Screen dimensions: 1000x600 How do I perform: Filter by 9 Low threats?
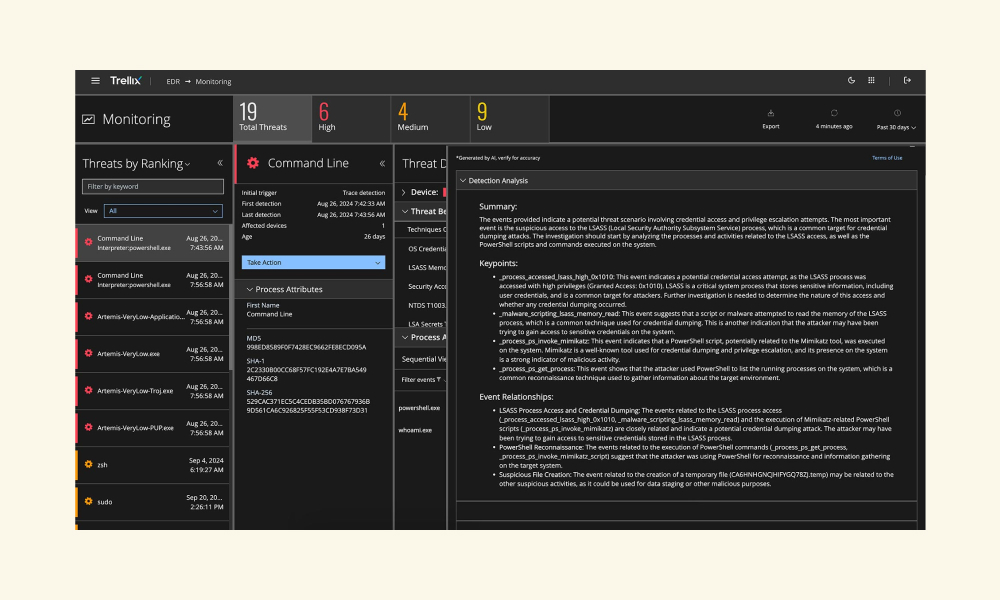[x=510, y=118]
